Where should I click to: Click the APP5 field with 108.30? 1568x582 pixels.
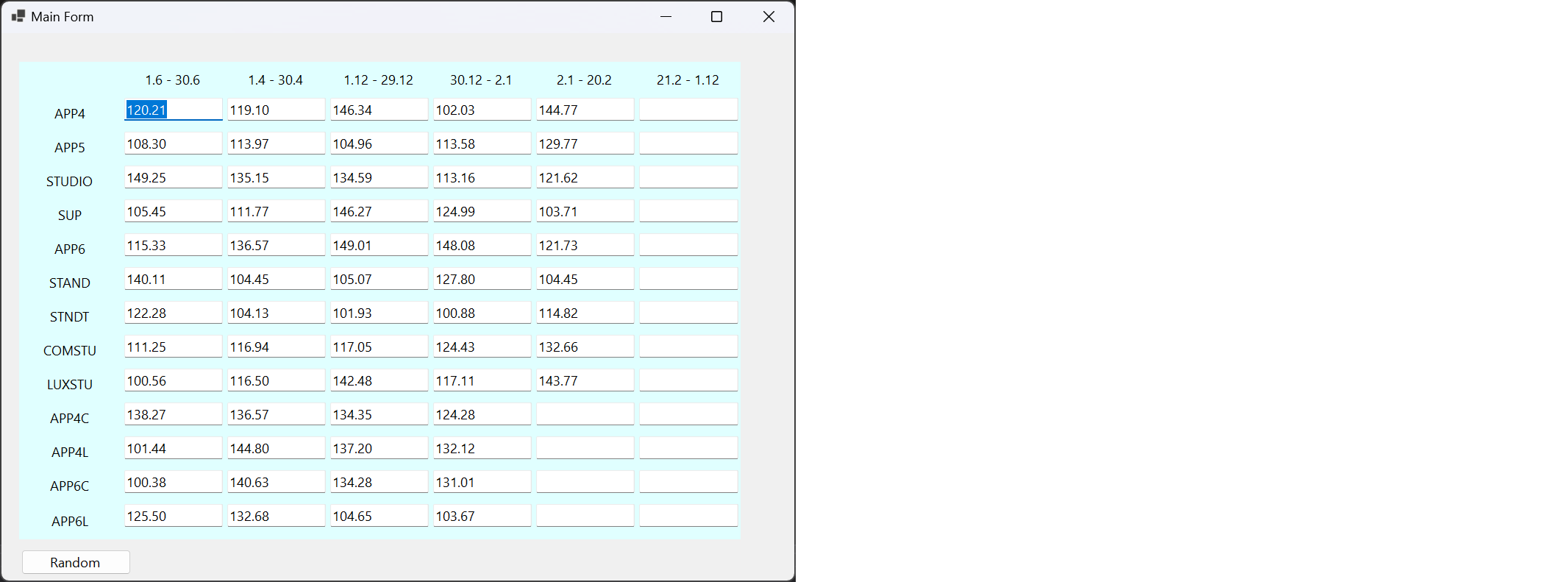tap(174, 143)
